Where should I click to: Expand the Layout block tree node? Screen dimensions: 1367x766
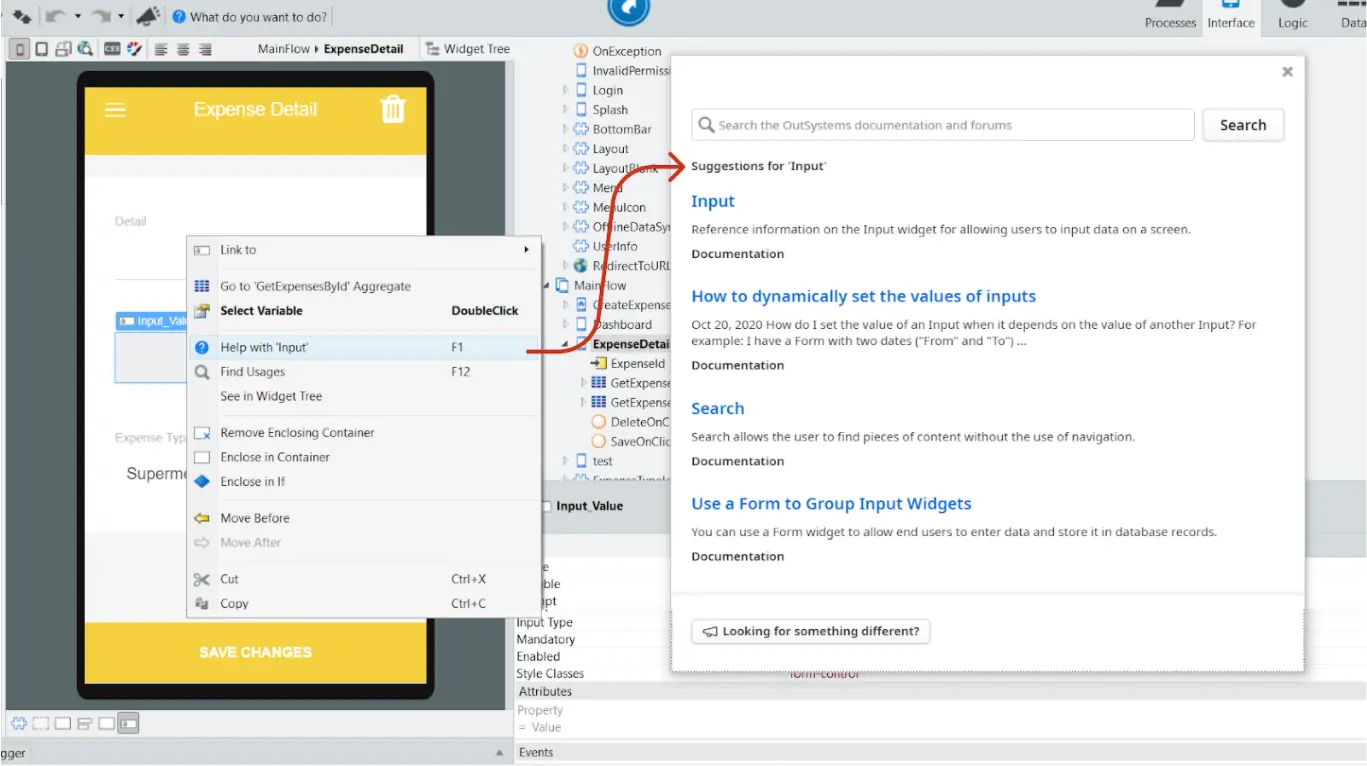[566, 149]
